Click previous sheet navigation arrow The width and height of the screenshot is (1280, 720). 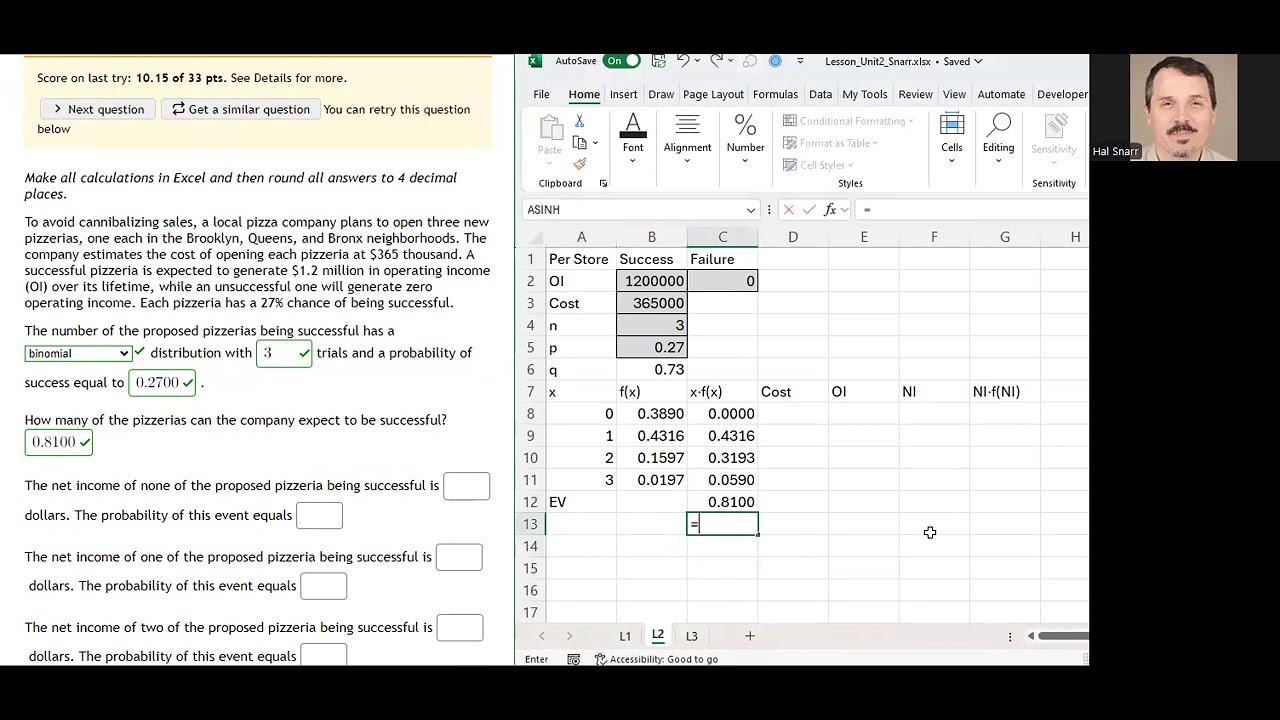pyautogui.click(x=542, y=636)
